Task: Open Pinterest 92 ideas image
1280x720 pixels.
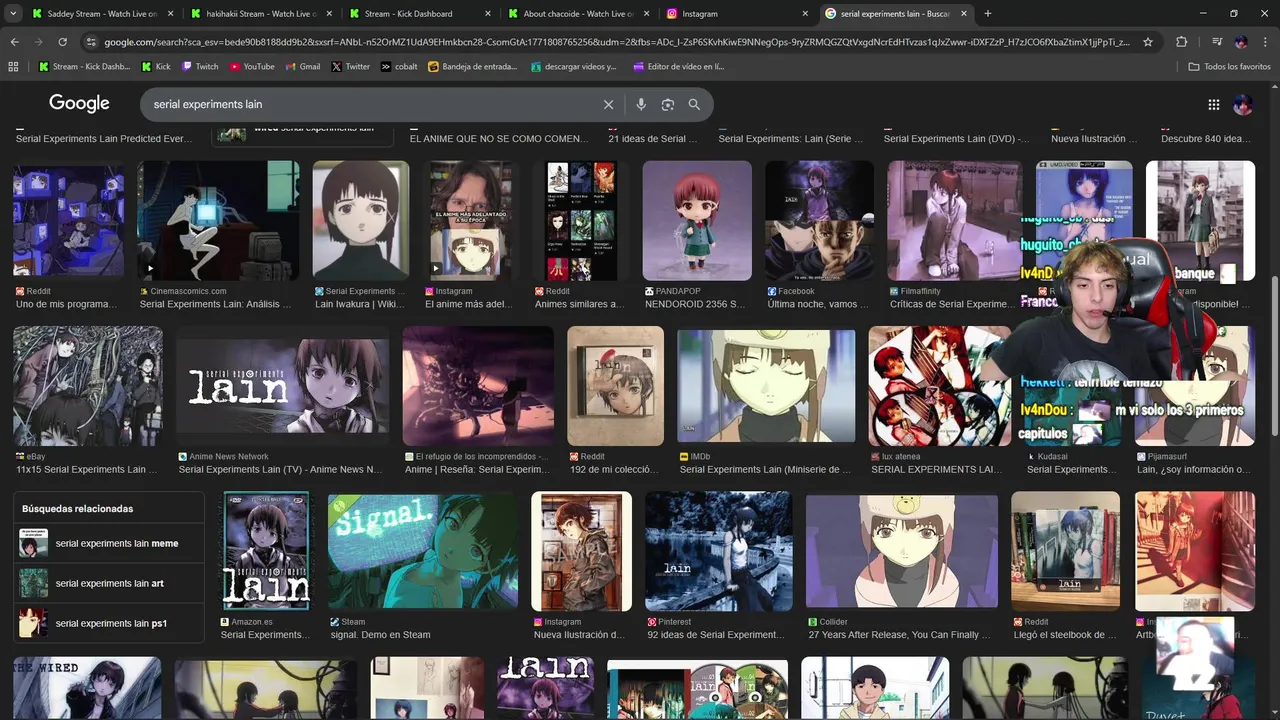Action: [x=718, y=551]
